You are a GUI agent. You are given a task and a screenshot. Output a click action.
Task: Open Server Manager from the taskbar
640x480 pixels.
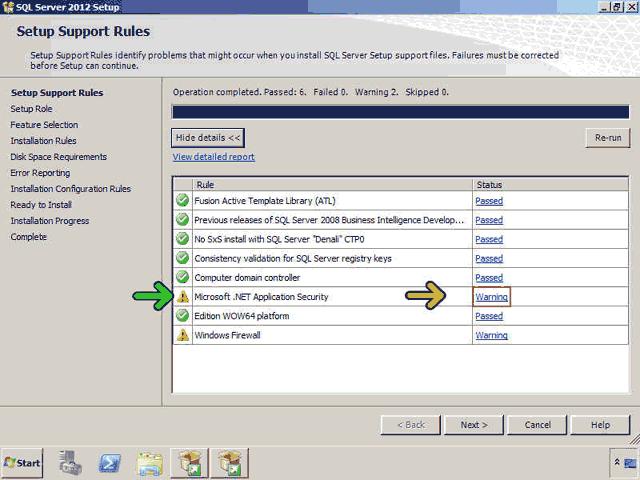click(x=70, y=463)
